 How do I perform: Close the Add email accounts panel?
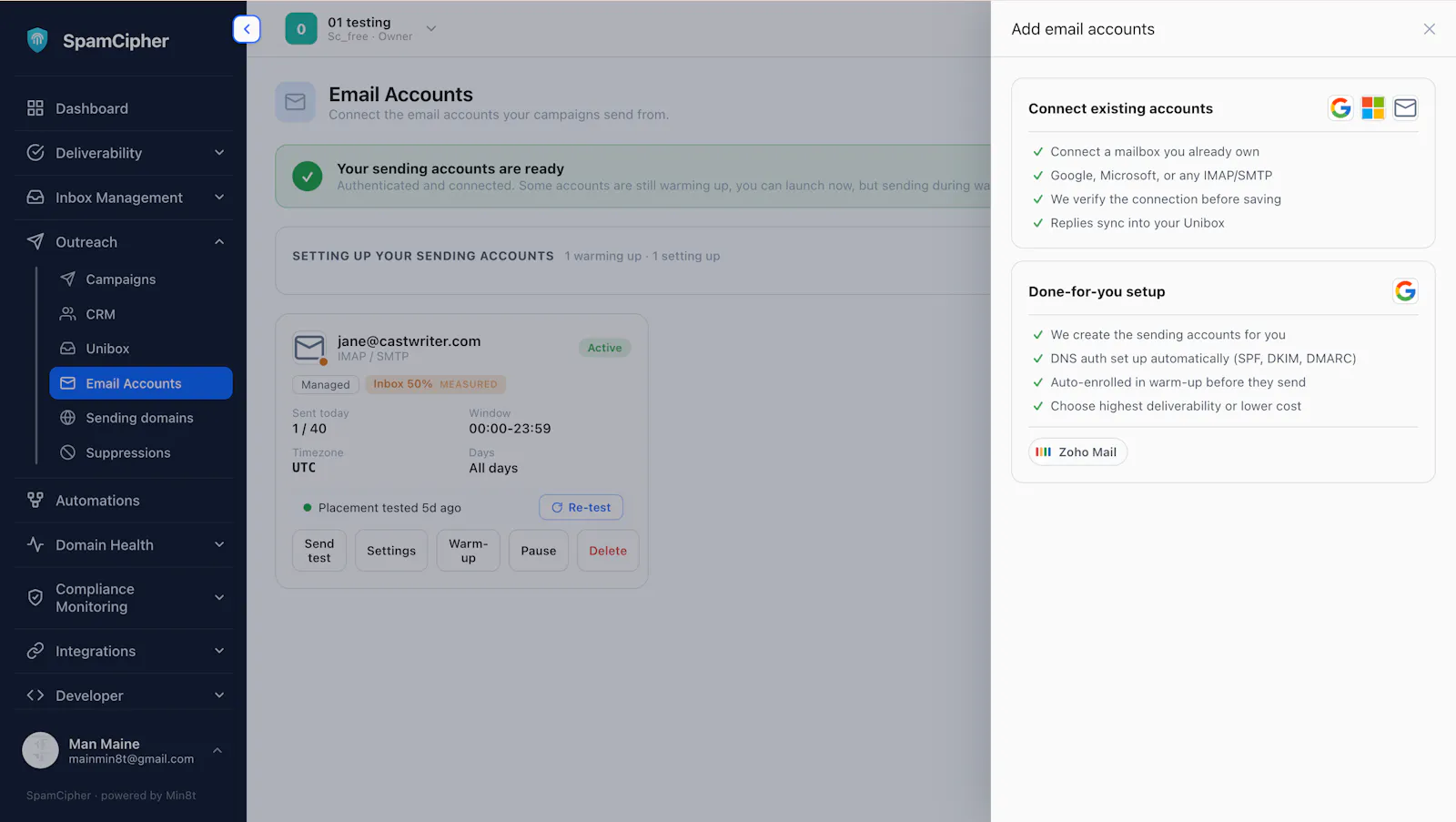click(1429, 29)
